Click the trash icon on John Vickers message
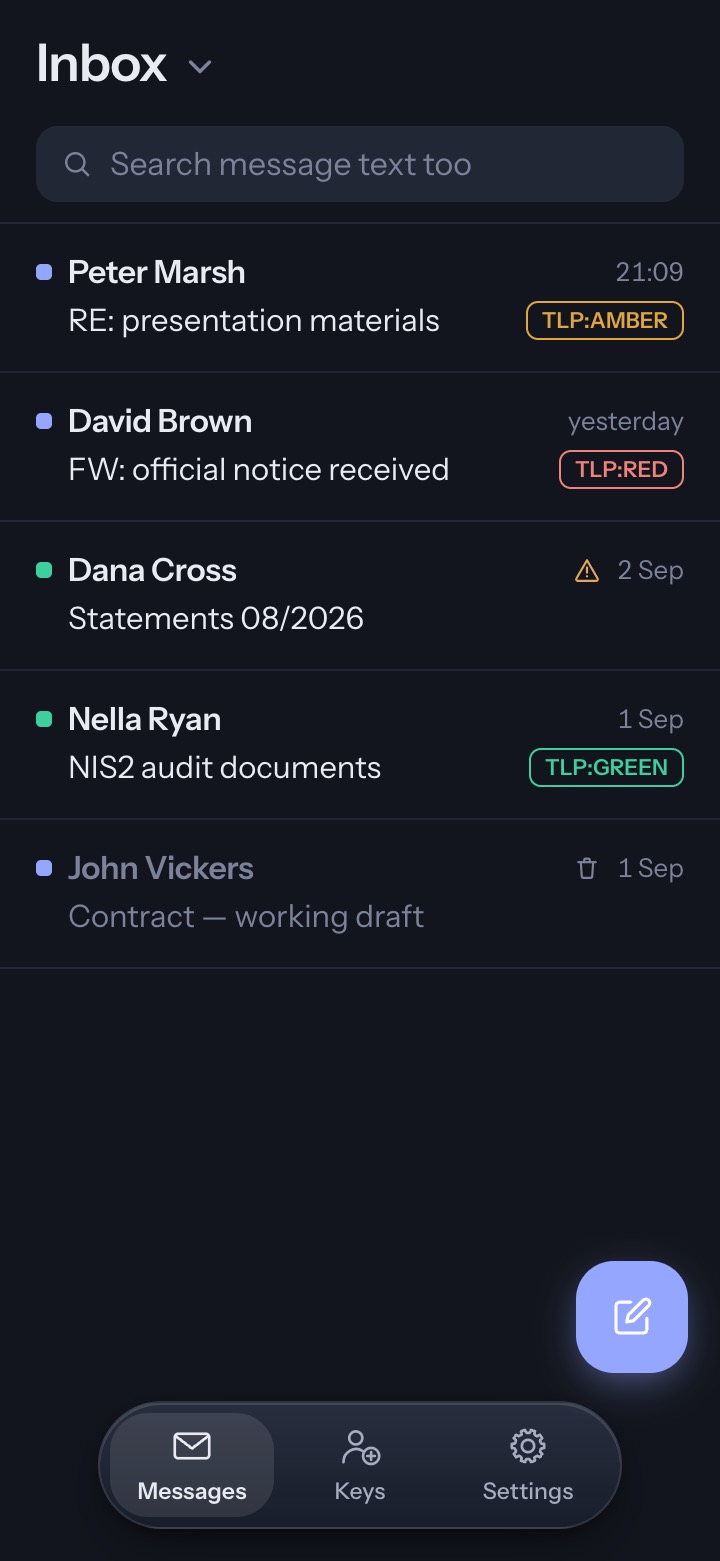Screen dimensions: 720x1561 point(587,869)
